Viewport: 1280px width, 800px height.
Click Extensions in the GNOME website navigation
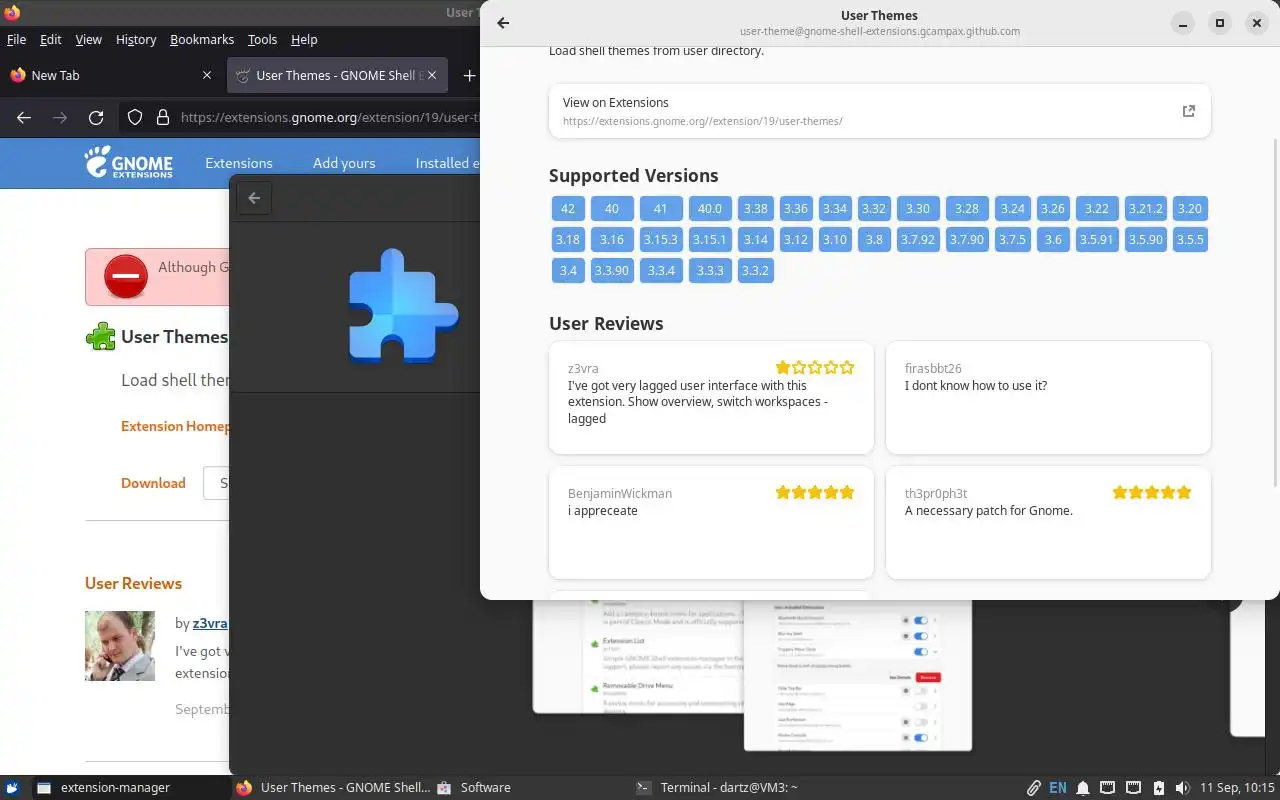[239, 163]
